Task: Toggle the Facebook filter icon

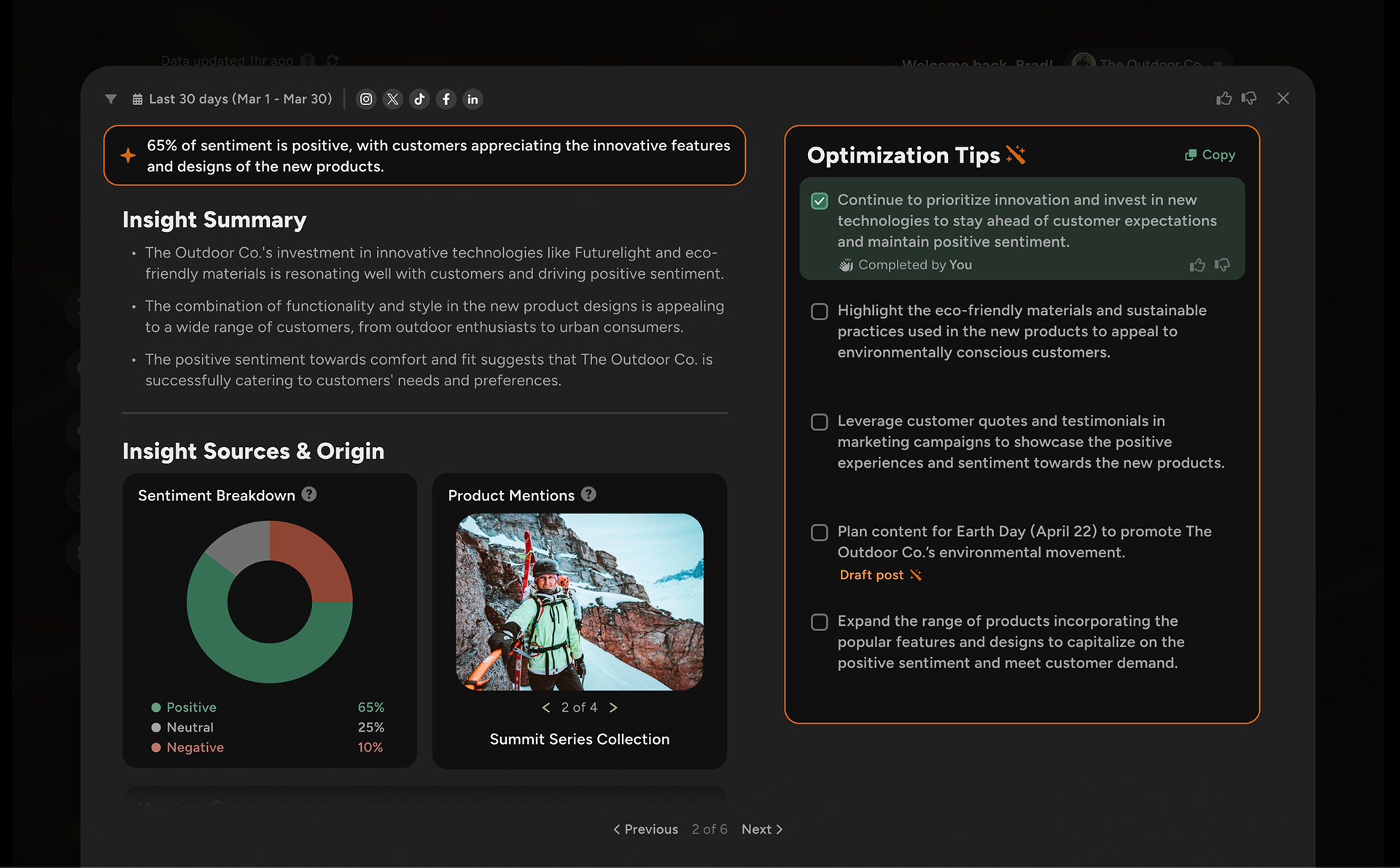Action: click(x=446, y=99)
